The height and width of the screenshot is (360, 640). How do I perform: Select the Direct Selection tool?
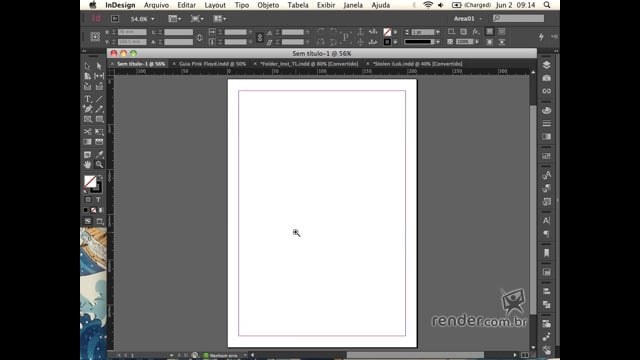tap(99, 66)
